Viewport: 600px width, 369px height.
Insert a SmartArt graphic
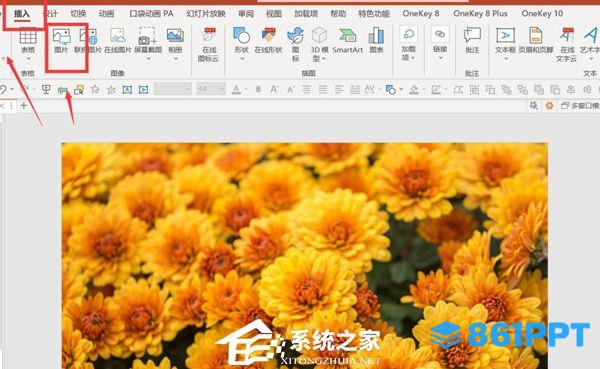(x=347, y=36)
